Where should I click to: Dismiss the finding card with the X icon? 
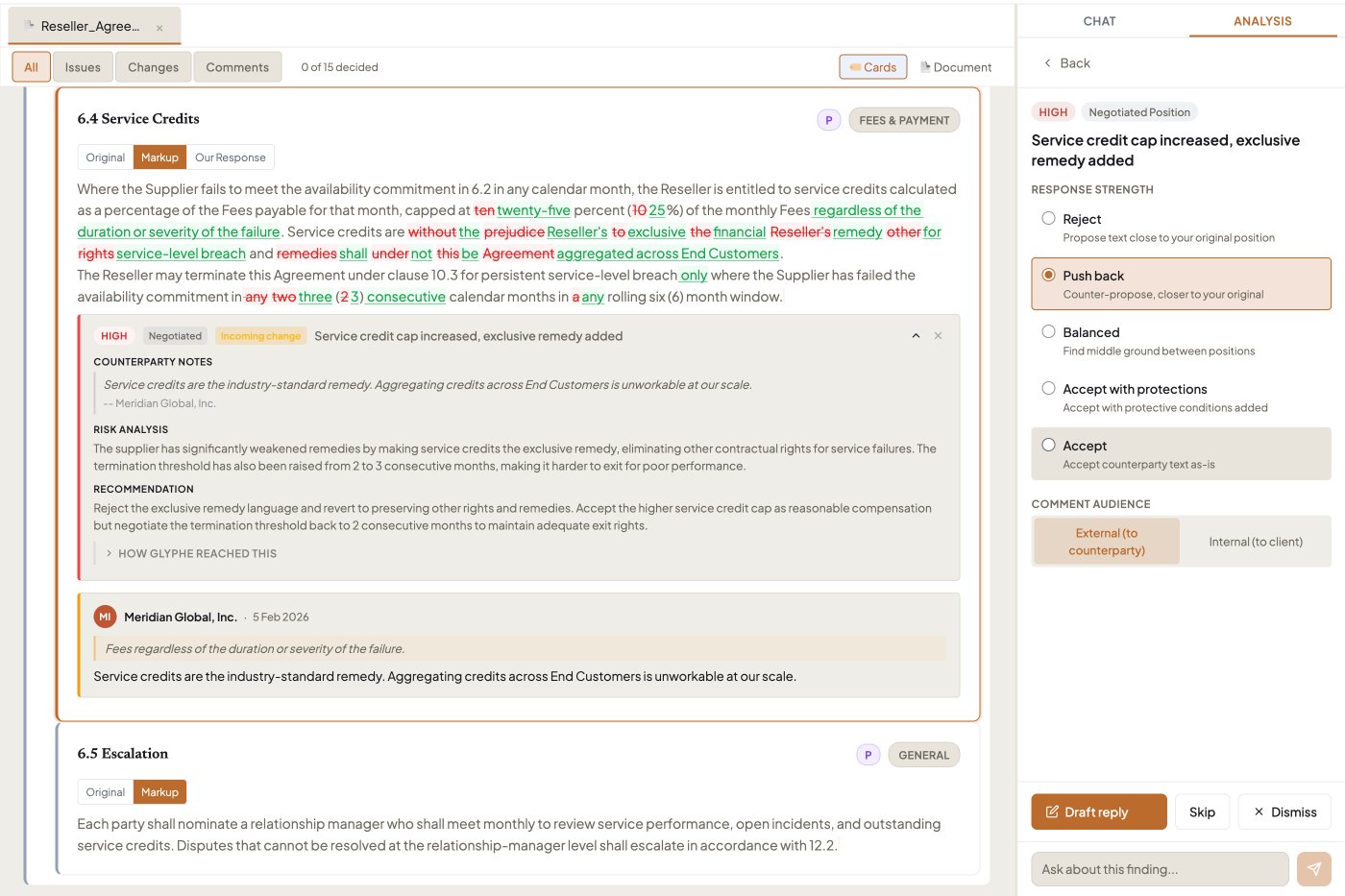[x=938, y=336]
